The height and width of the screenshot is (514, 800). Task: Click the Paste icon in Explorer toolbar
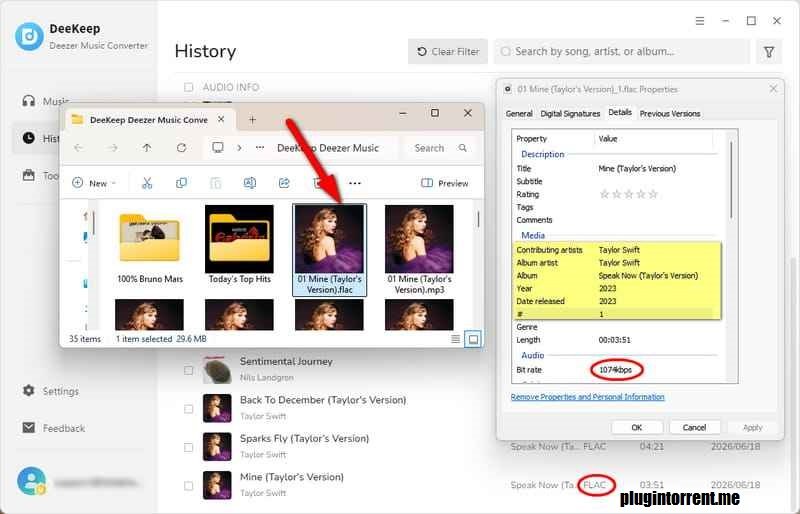click(215, 183)
